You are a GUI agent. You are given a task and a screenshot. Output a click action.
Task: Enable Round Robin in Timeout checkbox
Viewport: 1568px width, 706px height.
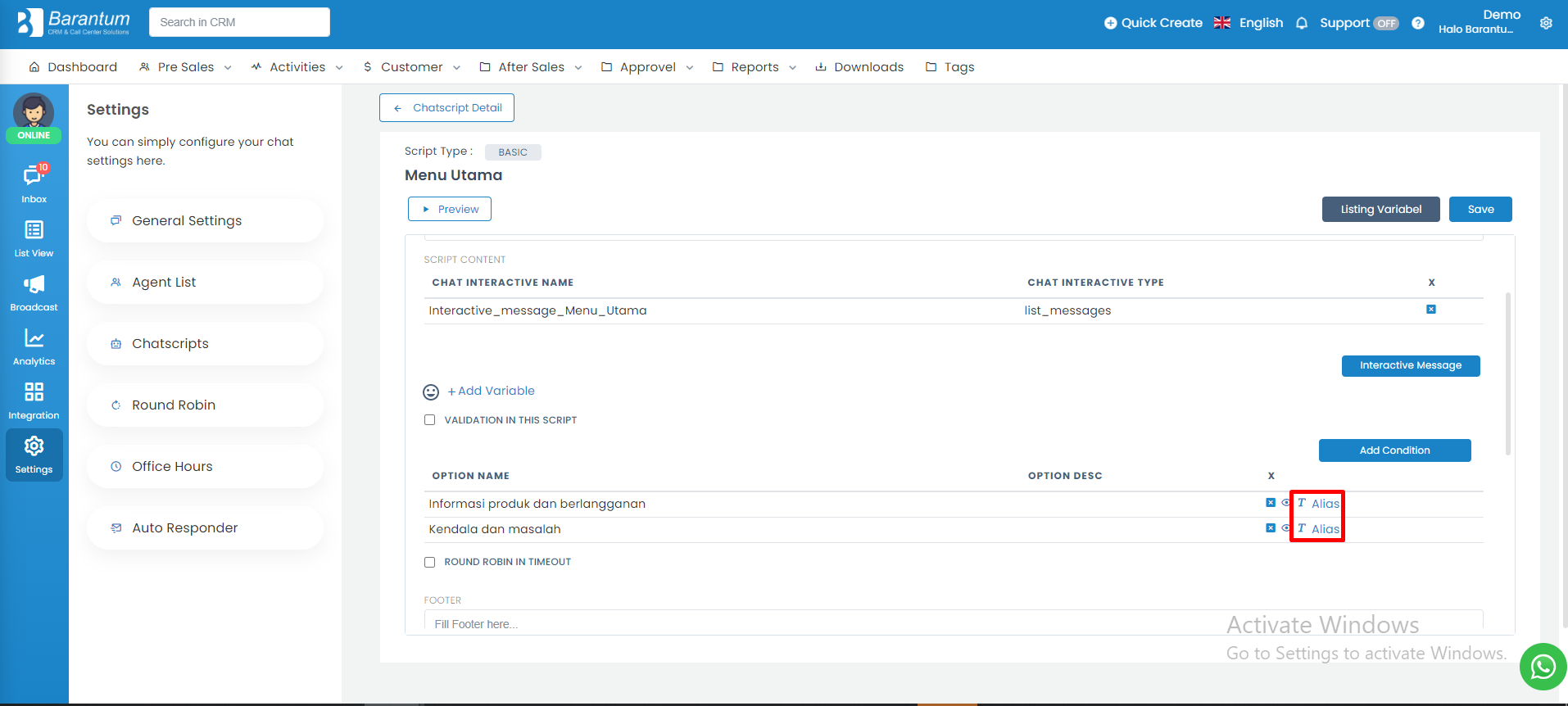click(429, 562)
